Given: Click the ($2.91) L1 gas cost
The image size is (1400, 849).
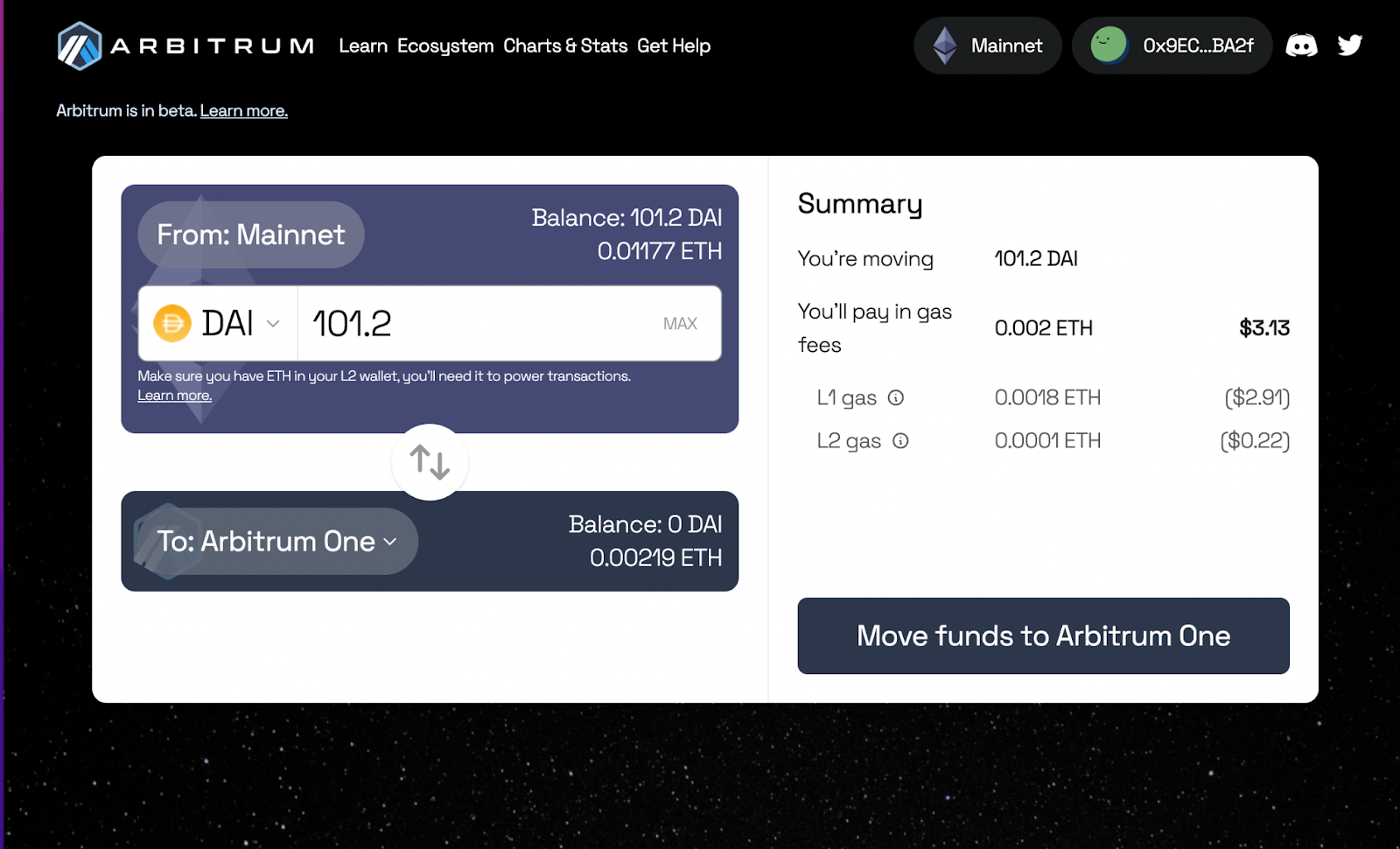Looking at the screenshot, I should click(1257, 397).
